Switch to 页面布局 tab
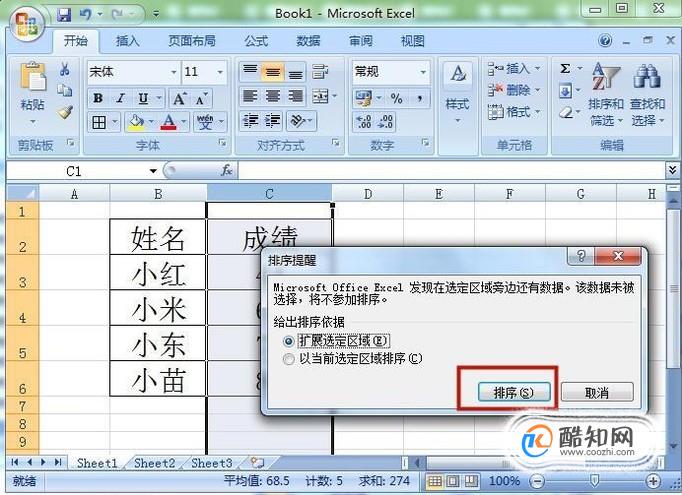The image size is (682, 495). click(192, 41)
